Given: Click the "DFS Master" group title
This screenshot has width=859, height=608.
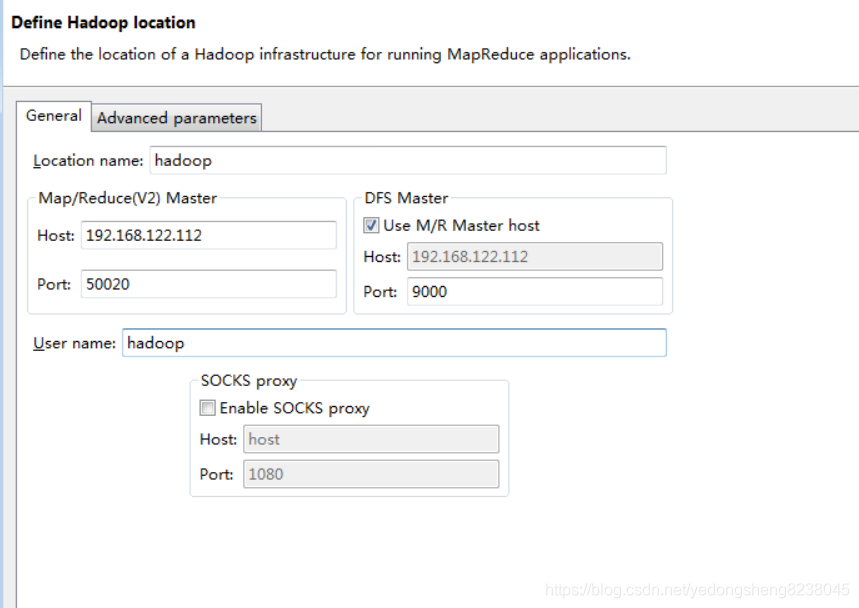Looking at the screenshot, I should pyautogui.click(x=406, y=198).
